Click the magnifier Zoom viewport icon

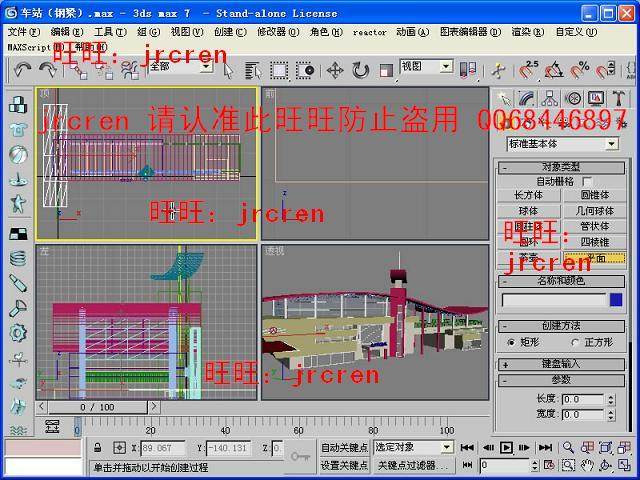point(568,448)
